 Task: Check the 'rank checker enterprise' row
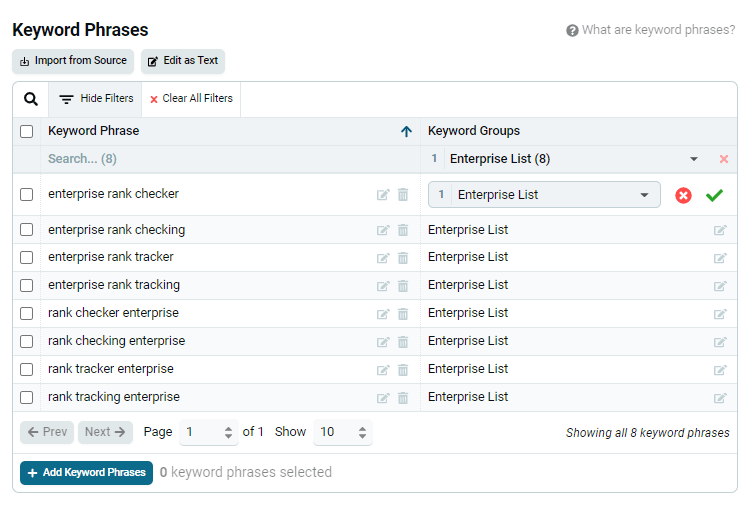tap(26, 314)
